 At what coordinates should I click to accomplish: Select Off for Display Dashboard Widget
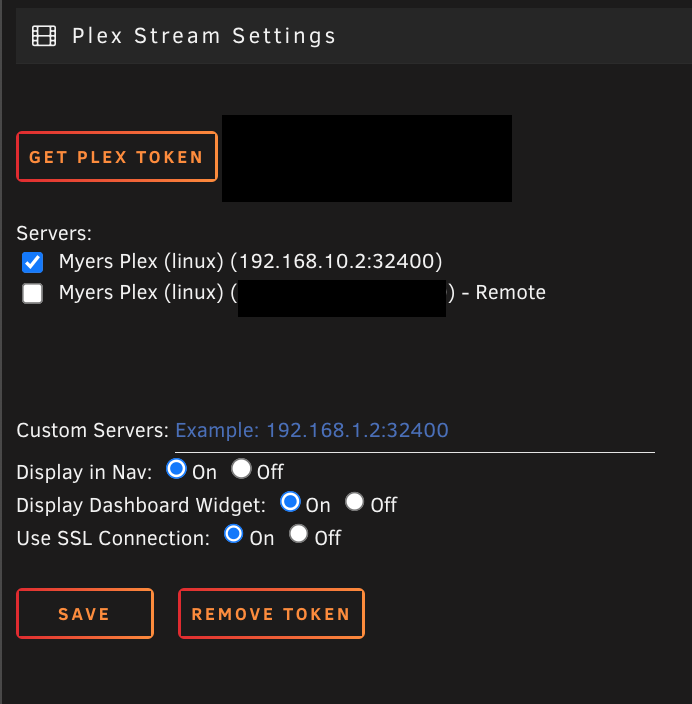(x=355, y=502)
